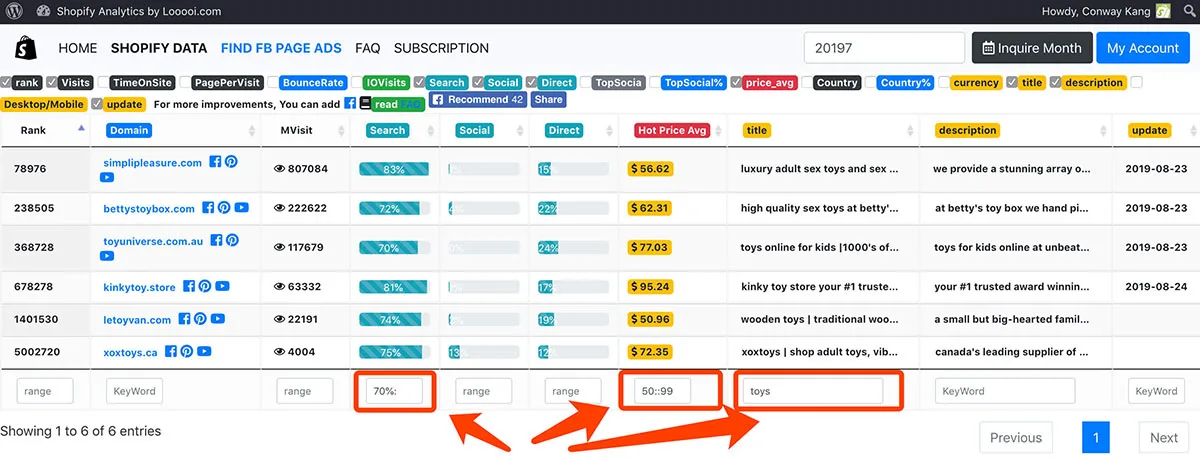The height and width of the screenshot is (459, 1200).
Task: Toggle the Search column checkbox
Action: click(421, 83)
